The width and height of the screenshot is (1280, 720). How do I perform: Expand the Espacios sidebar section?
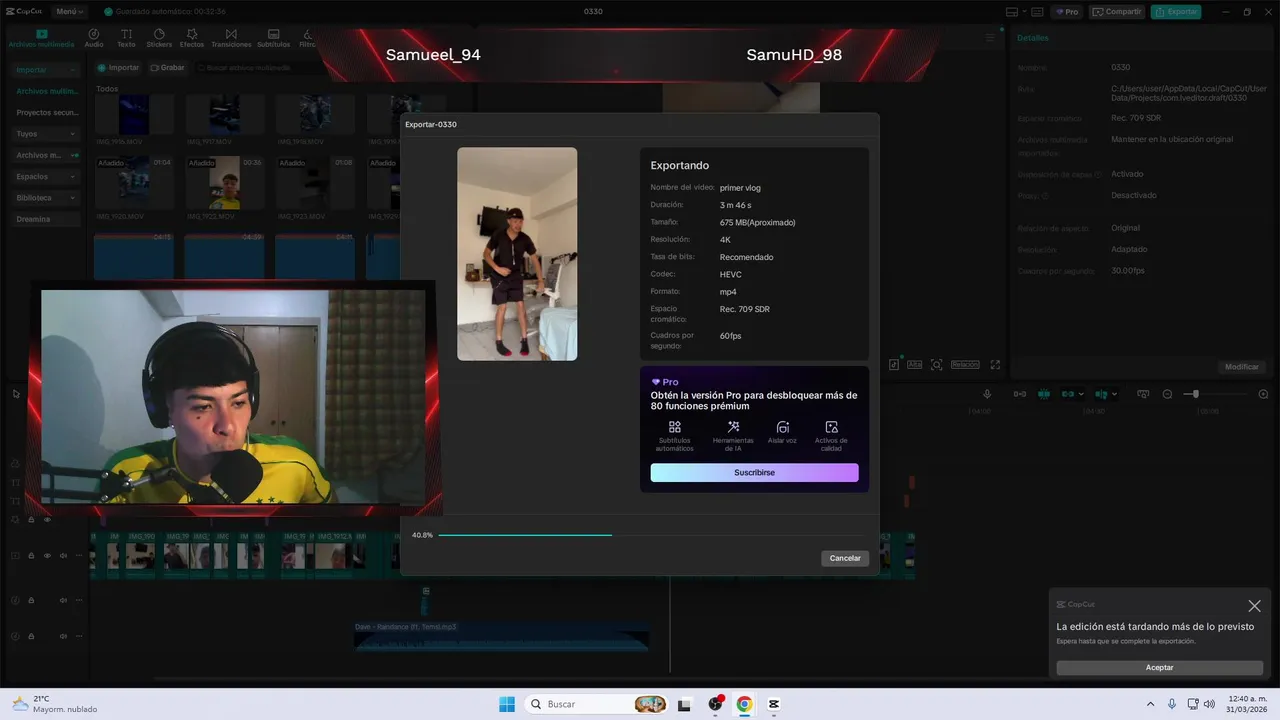[x=46, y=177]
